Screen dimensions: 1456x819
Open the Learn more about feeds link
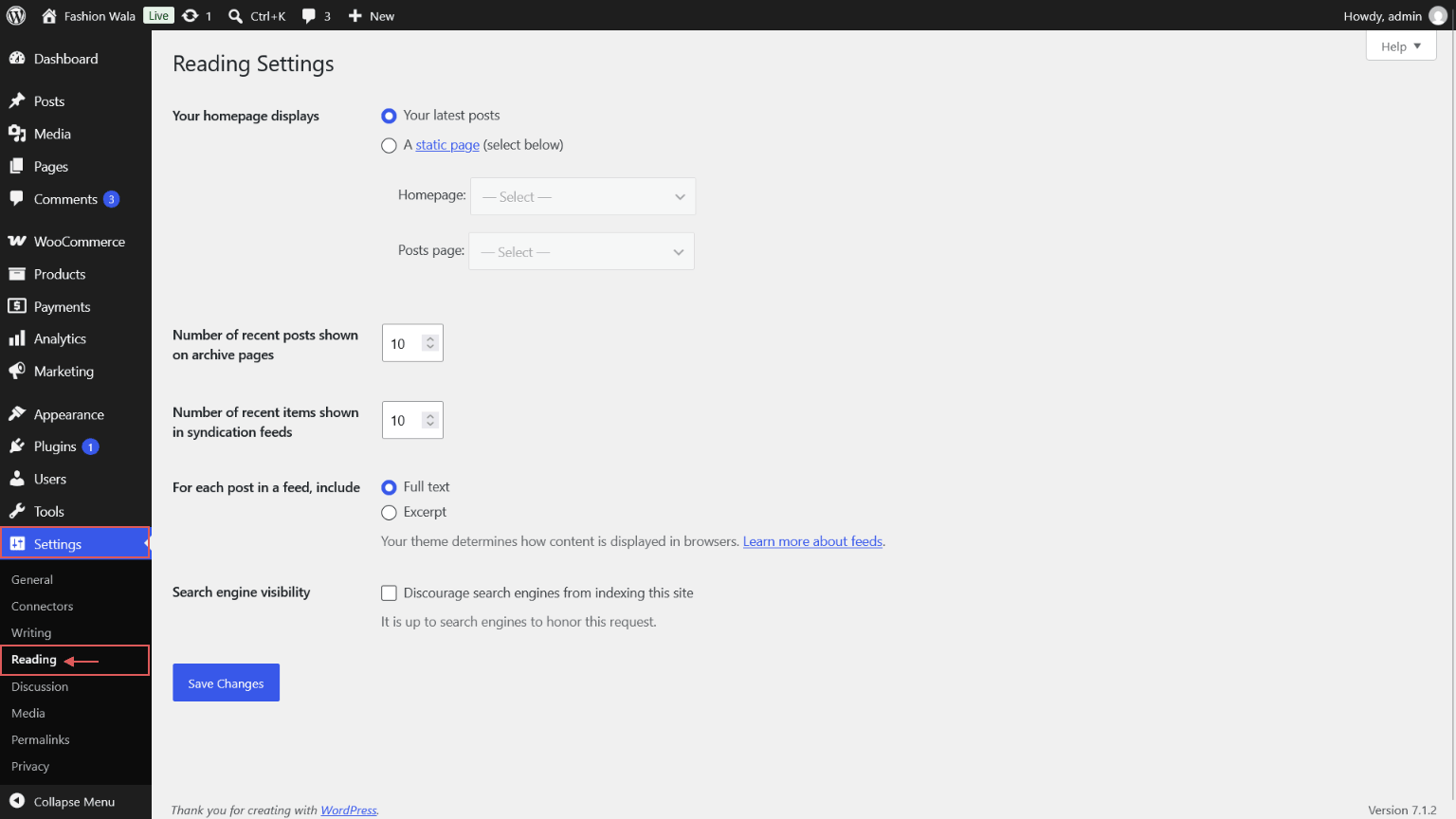click(812, 541)
